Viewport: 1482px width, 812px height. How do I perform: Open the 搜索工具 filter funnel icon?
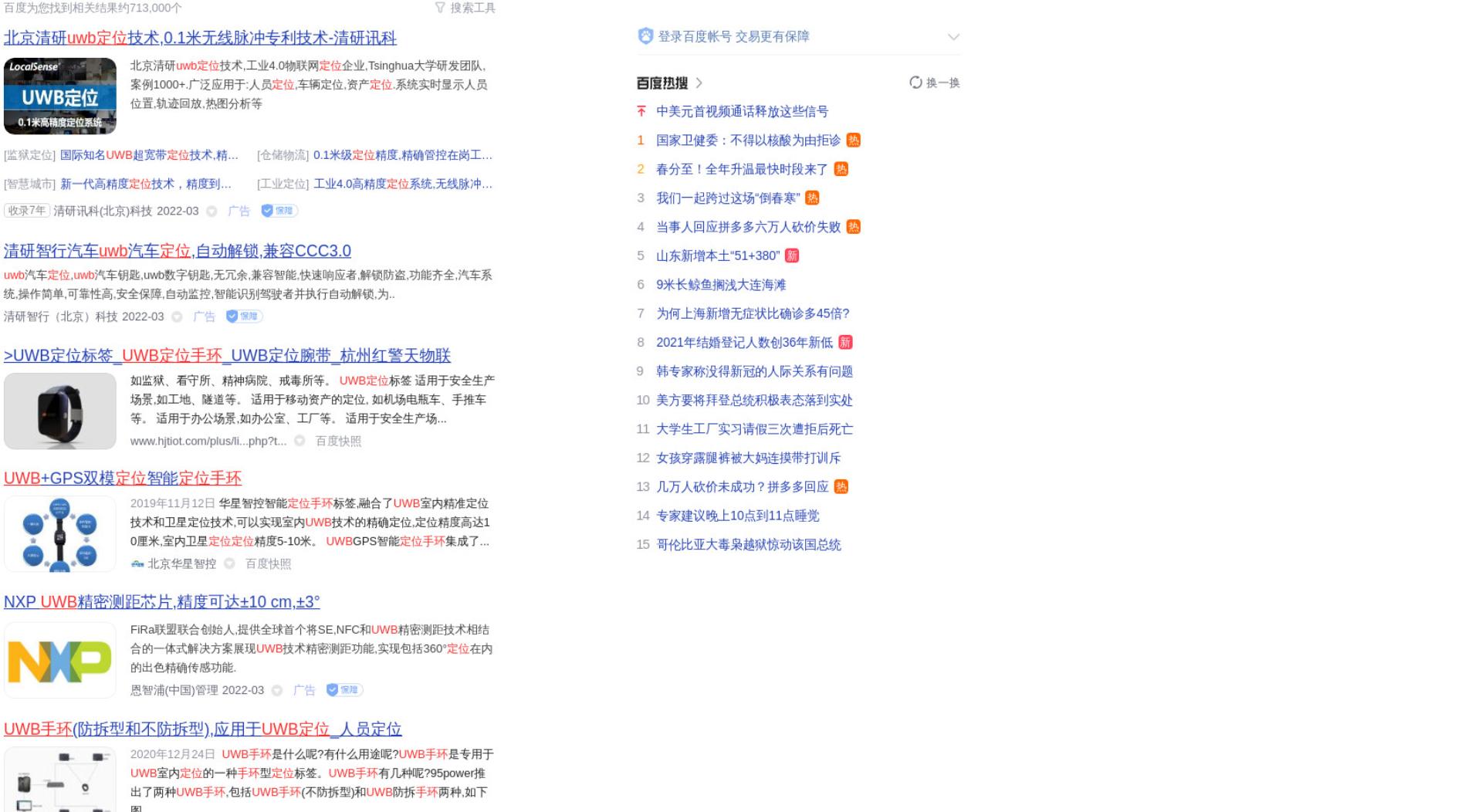tap(440, 8)
